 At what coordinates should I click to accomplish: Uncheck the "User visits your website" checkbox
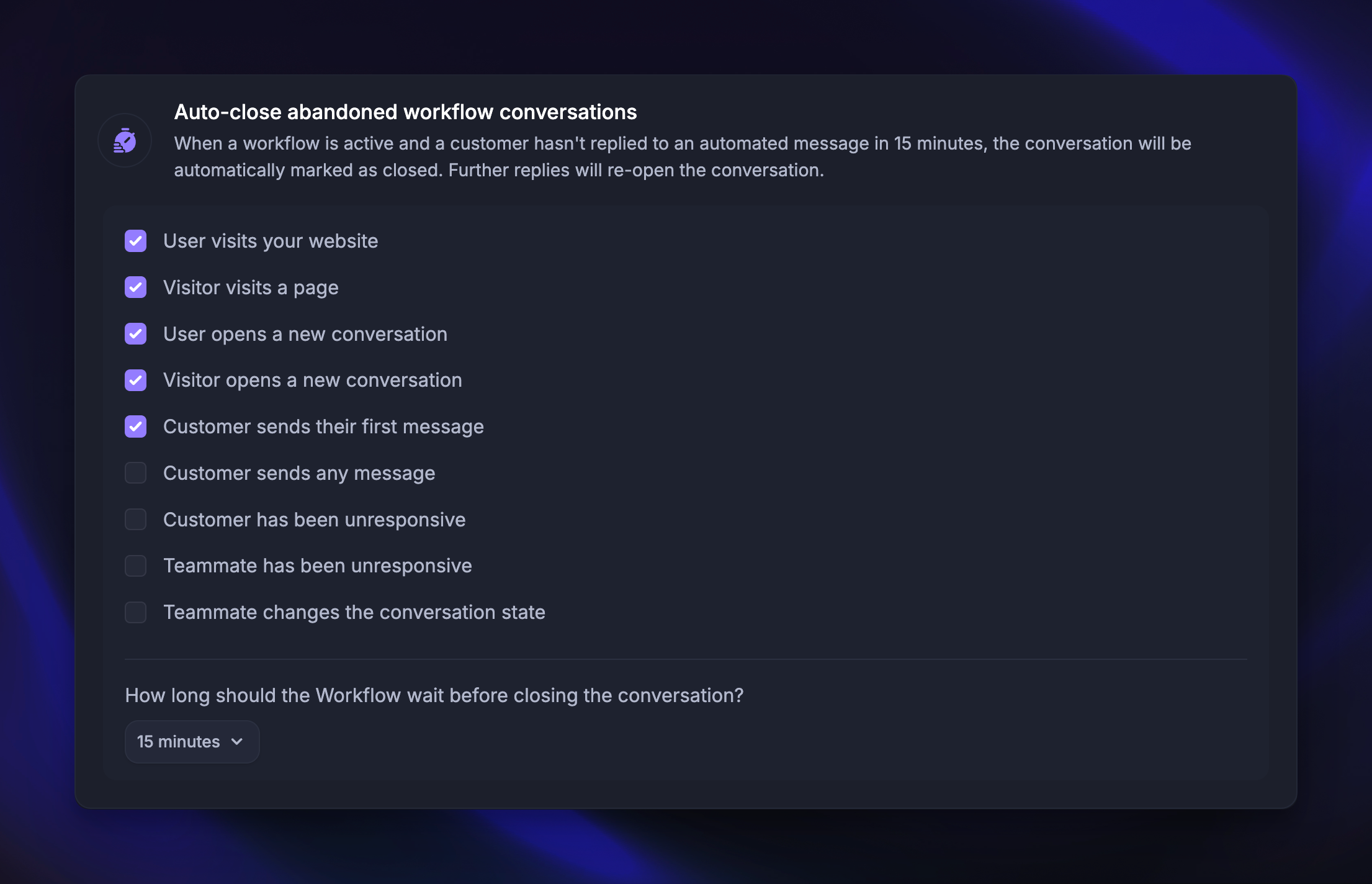click(135, 241)
